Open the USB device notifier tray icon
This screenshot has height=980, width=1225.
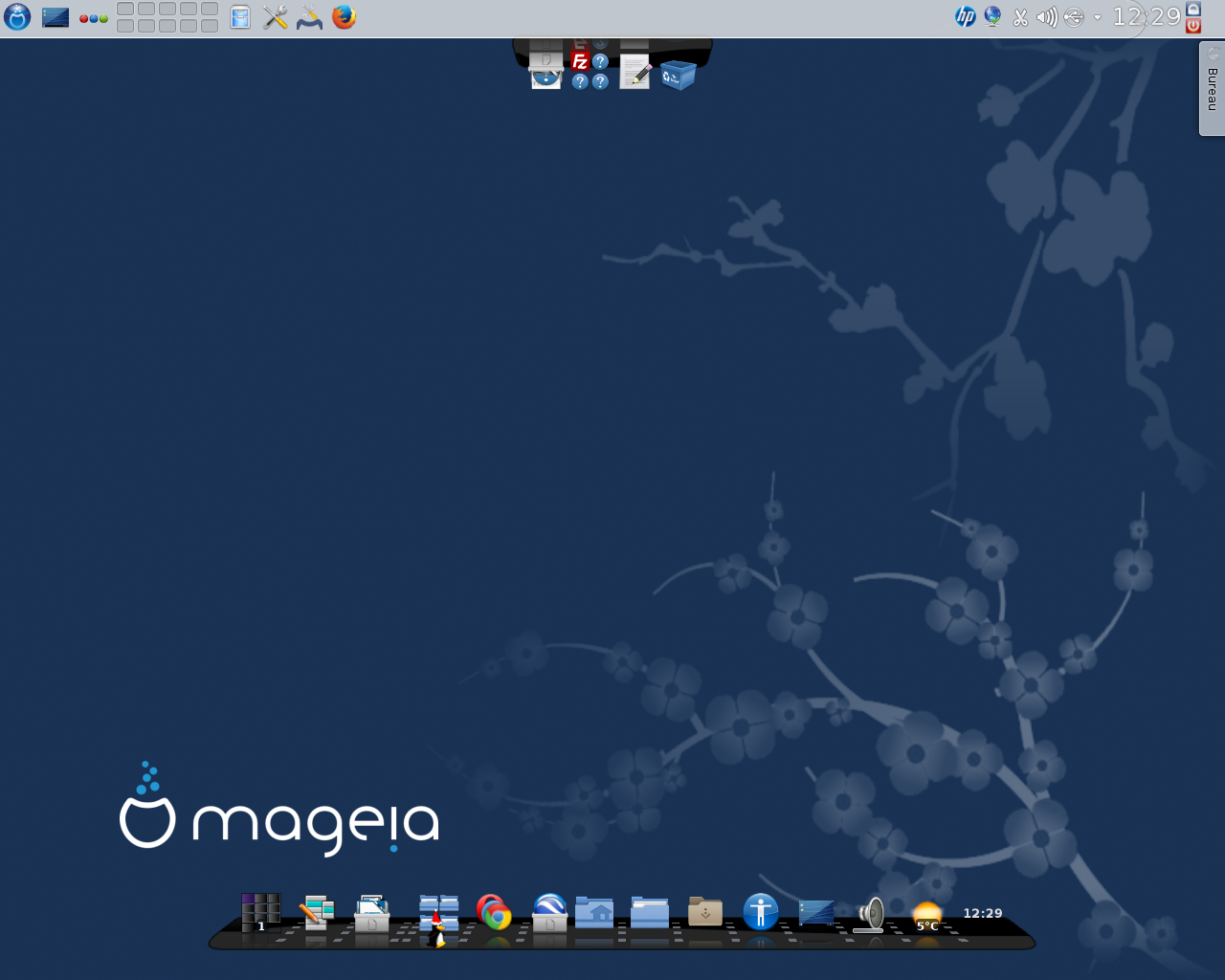(1074, 17)
